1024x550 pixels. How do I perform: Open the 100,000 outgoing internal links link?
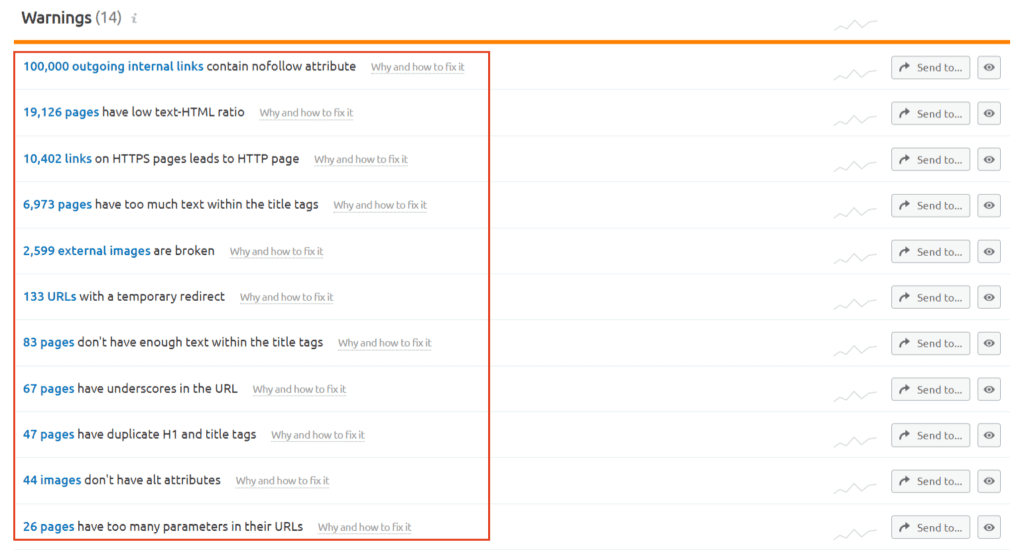113,67
